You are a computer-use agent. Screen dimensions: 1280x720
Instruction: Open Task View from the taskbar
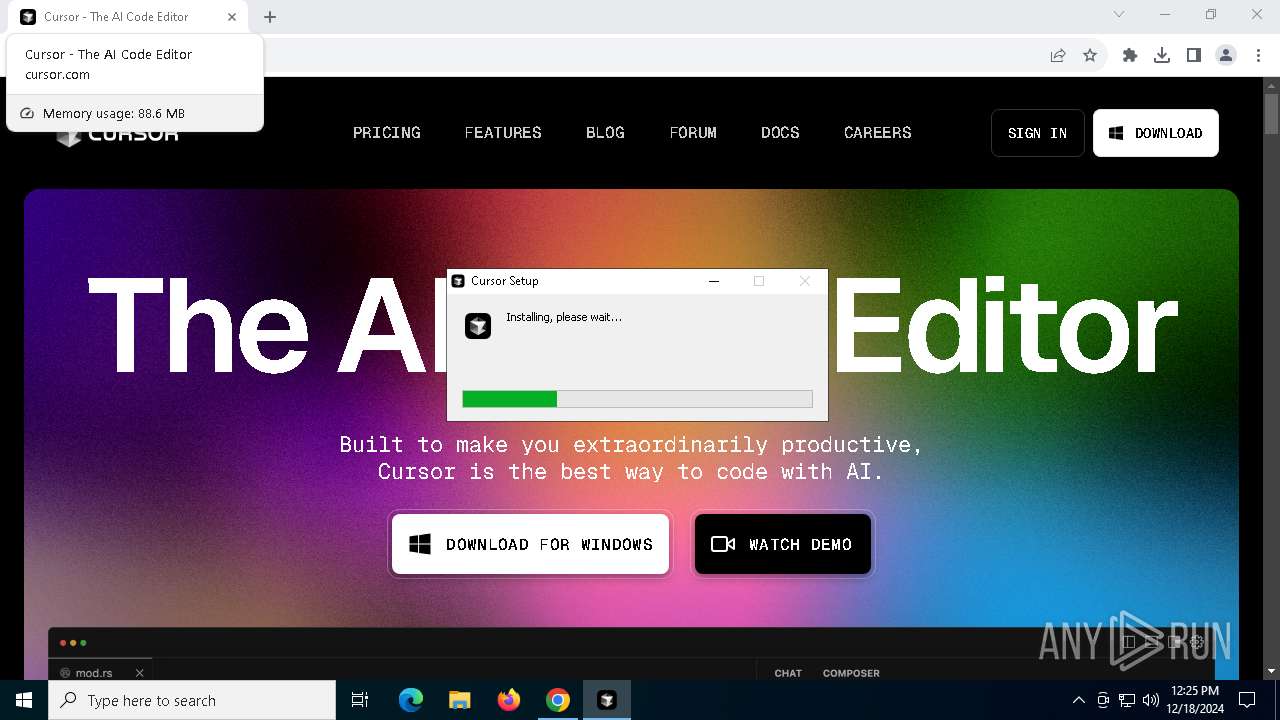360,700
